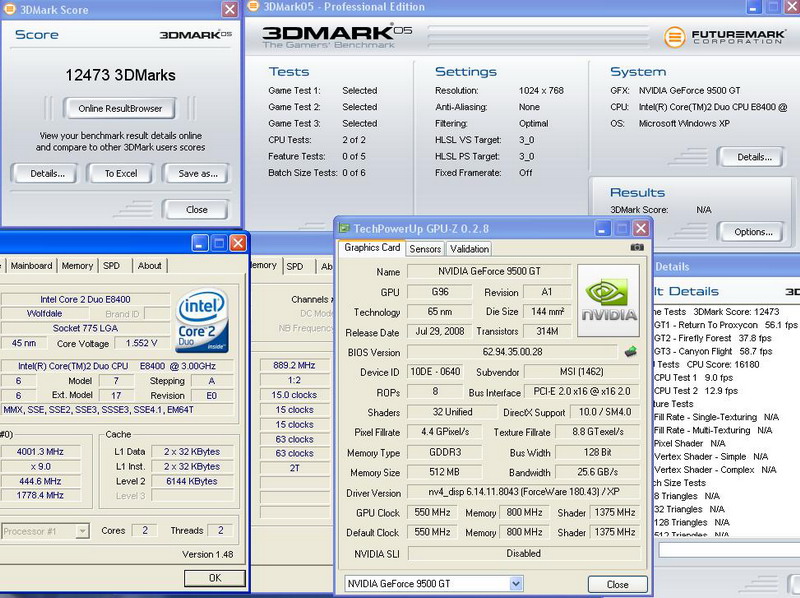Click the Save as button
Image resolution: width=800 pixels, height=598 pixels.
pyautogui.click(x=198, y=173)
